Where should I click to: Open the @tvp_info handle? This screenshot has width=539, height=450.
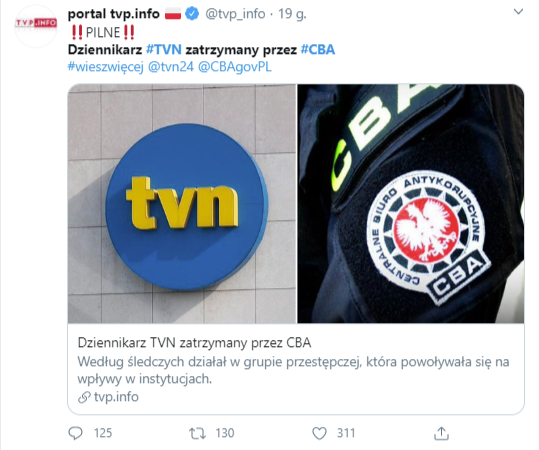[235, 14]
